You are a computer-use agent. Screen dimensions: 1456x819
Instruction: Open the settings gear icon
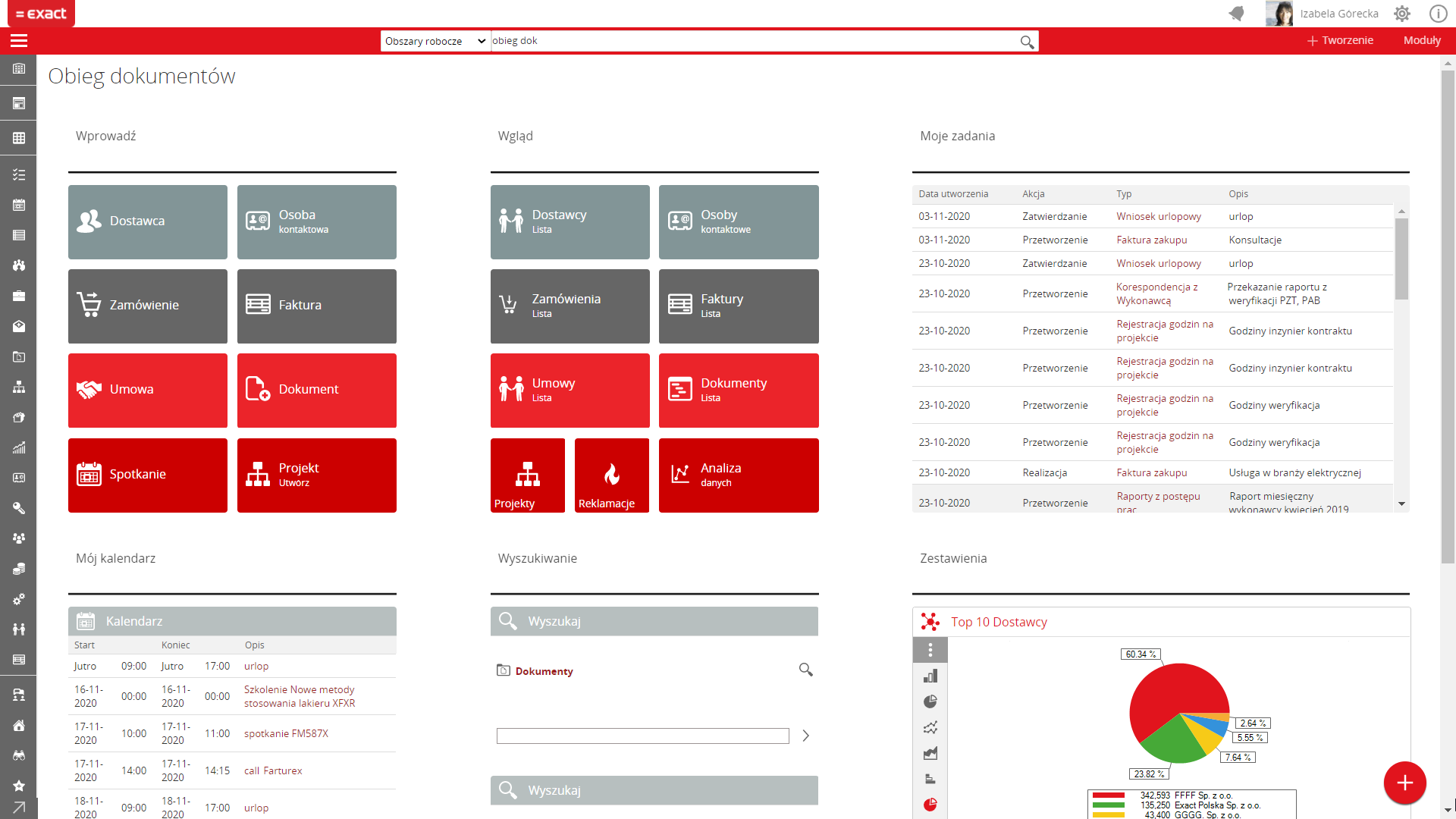tap(1402, 14)
